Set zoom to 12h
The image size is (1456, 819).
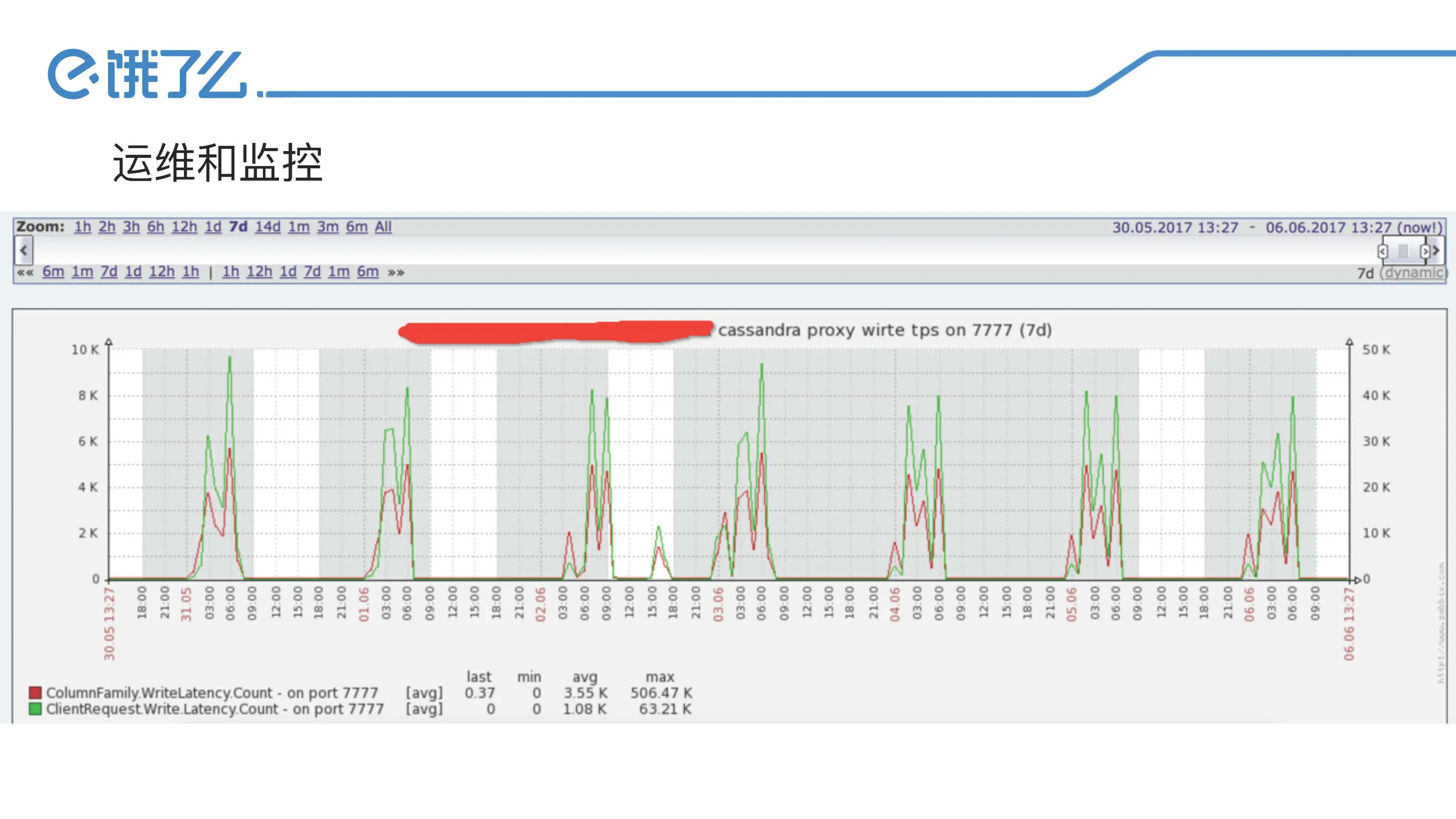pos(184,227)
